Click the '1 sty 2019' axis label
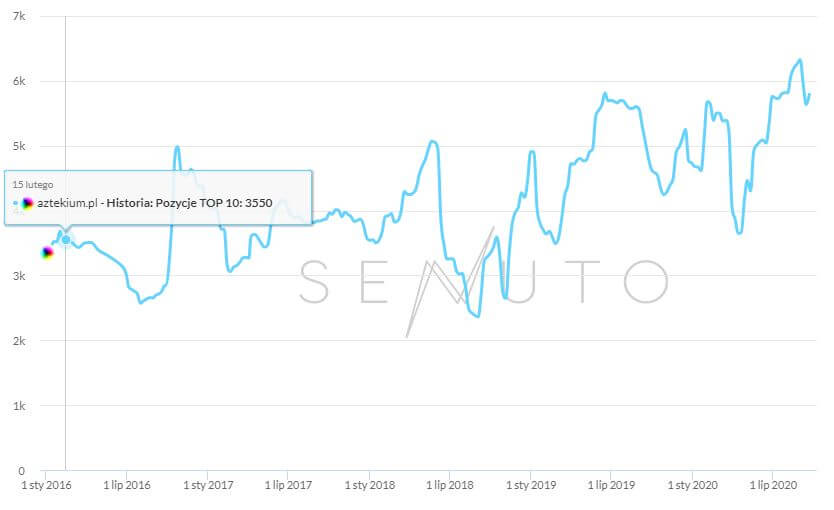Viewport: 834px width, 510px height. 531,485
